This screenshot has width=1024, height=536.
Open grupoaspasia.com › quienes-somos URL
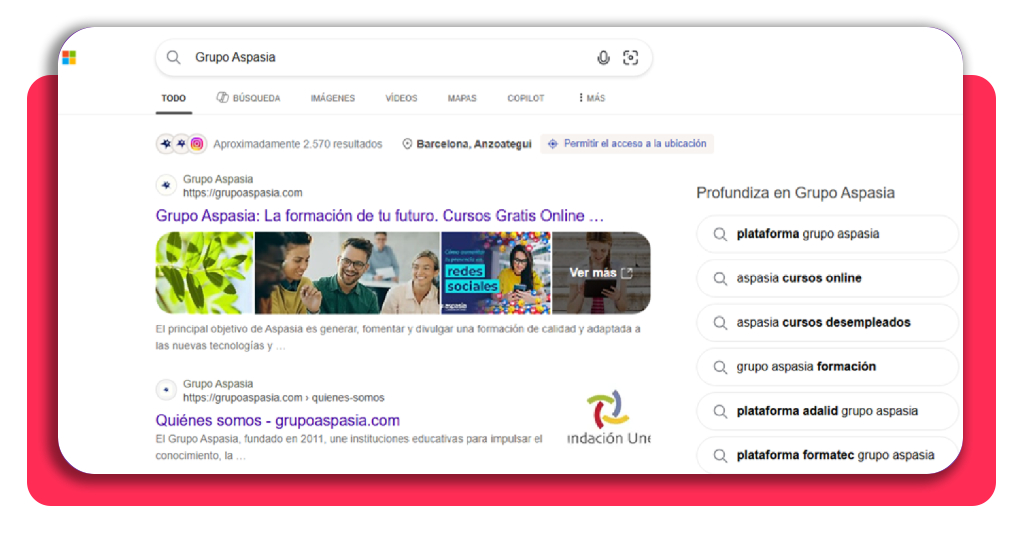click(283, 398)
